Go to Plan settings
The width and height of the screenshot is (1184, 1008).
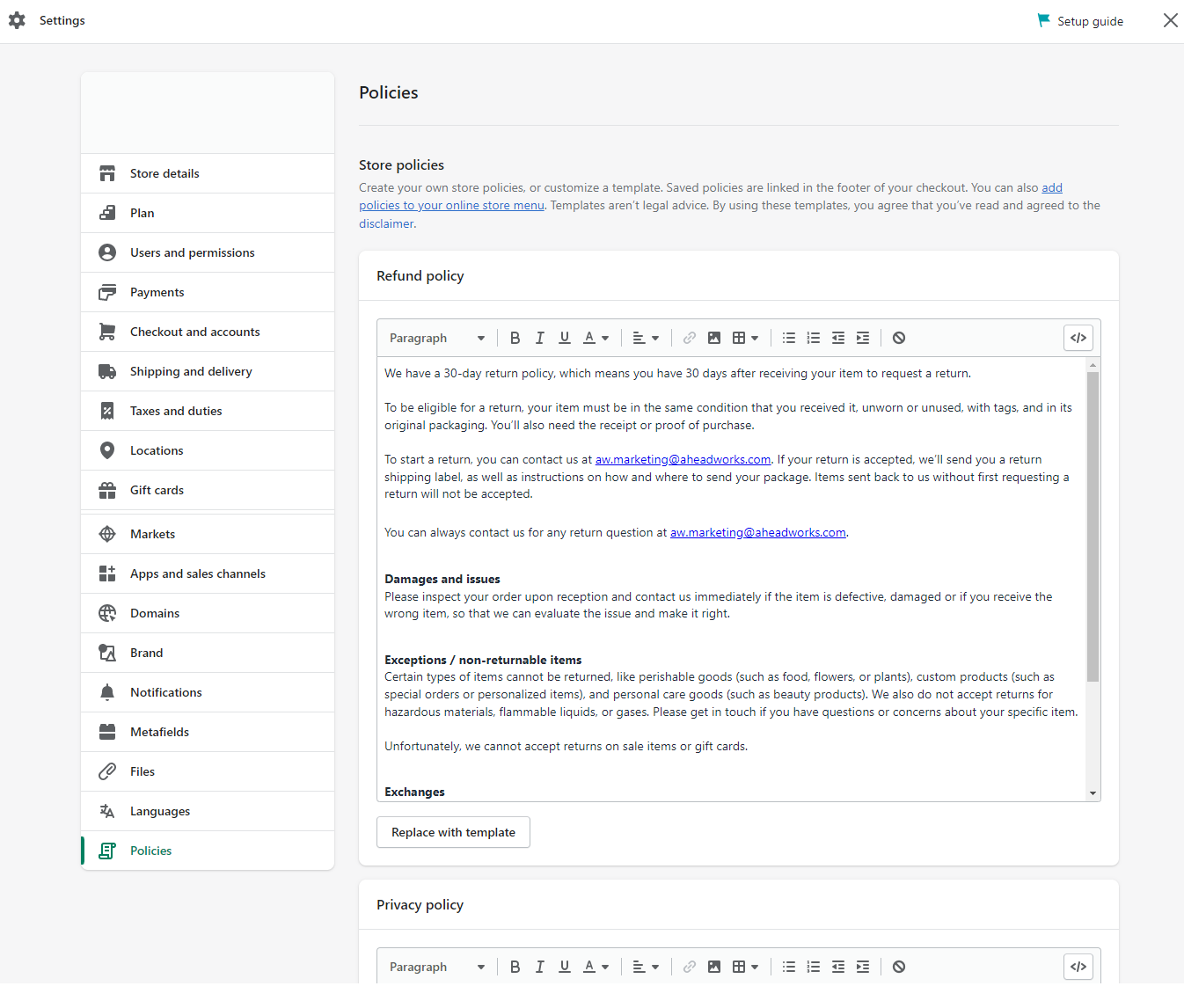point(208,213)
